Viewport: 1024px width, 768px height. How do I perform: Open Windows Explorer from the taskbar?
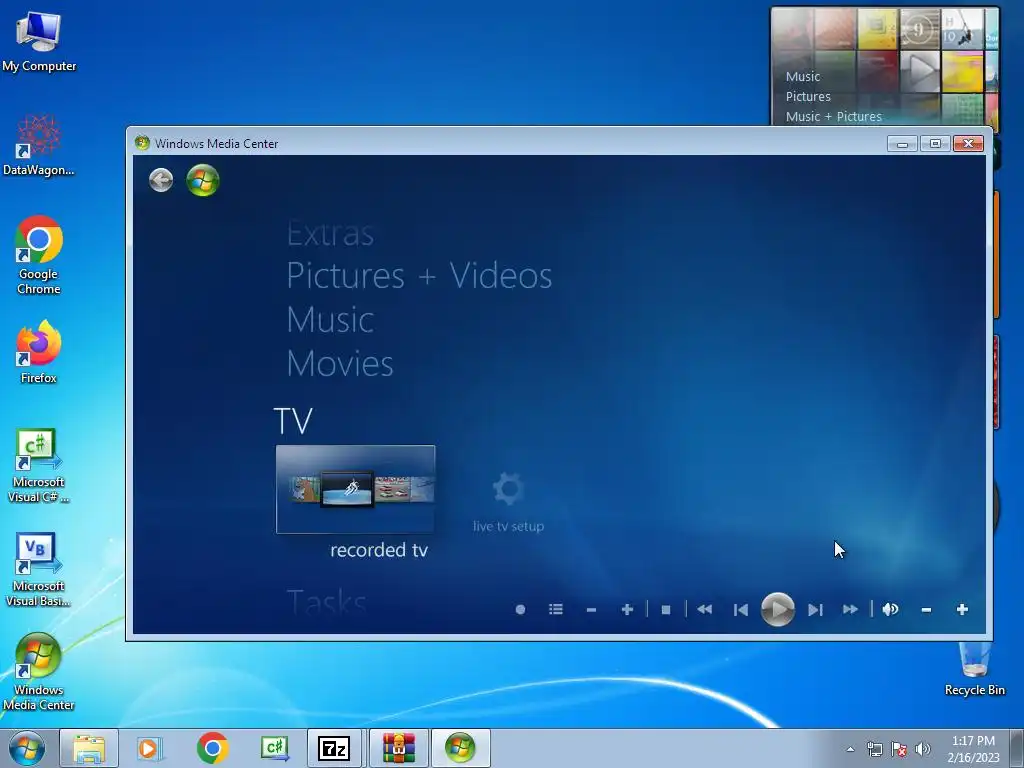(89, 748)
